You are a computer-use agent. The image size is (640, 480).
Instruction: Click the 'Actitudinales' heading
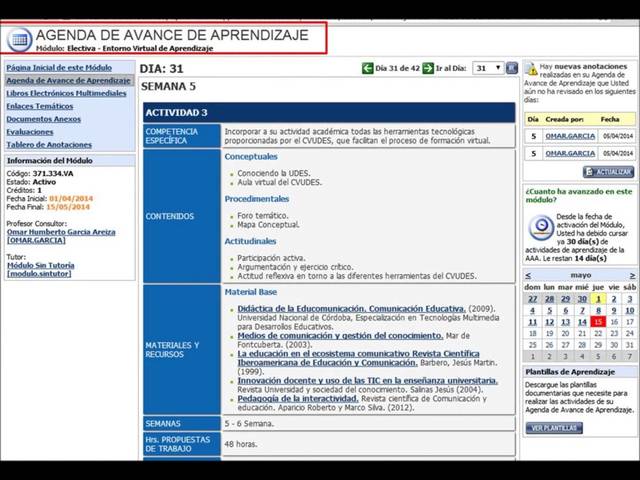250,242
